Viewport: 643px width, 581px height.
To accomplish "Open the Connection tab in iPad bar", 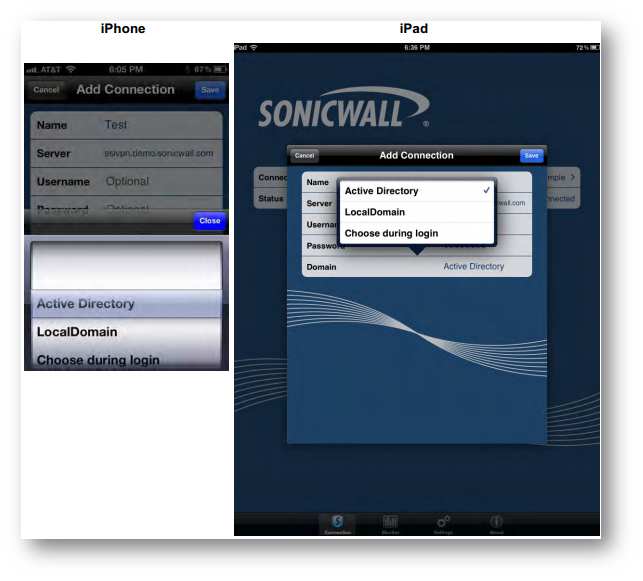I will point(337,524).
